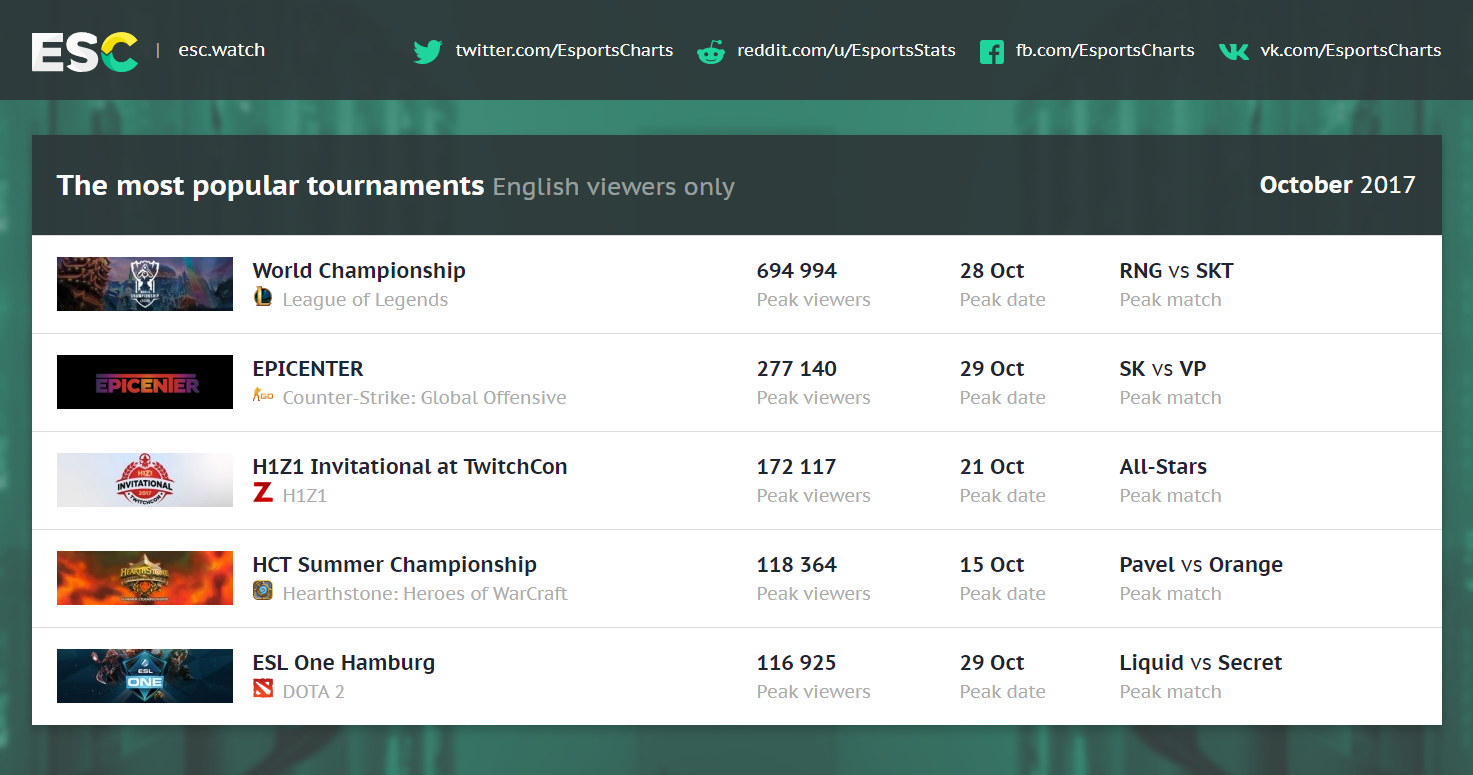Image resolution: width=1473 pixels, height=775 pixels.
Task: Click the Facebook icon in the header
Action: pyautogui.click(x=991, y=51)
